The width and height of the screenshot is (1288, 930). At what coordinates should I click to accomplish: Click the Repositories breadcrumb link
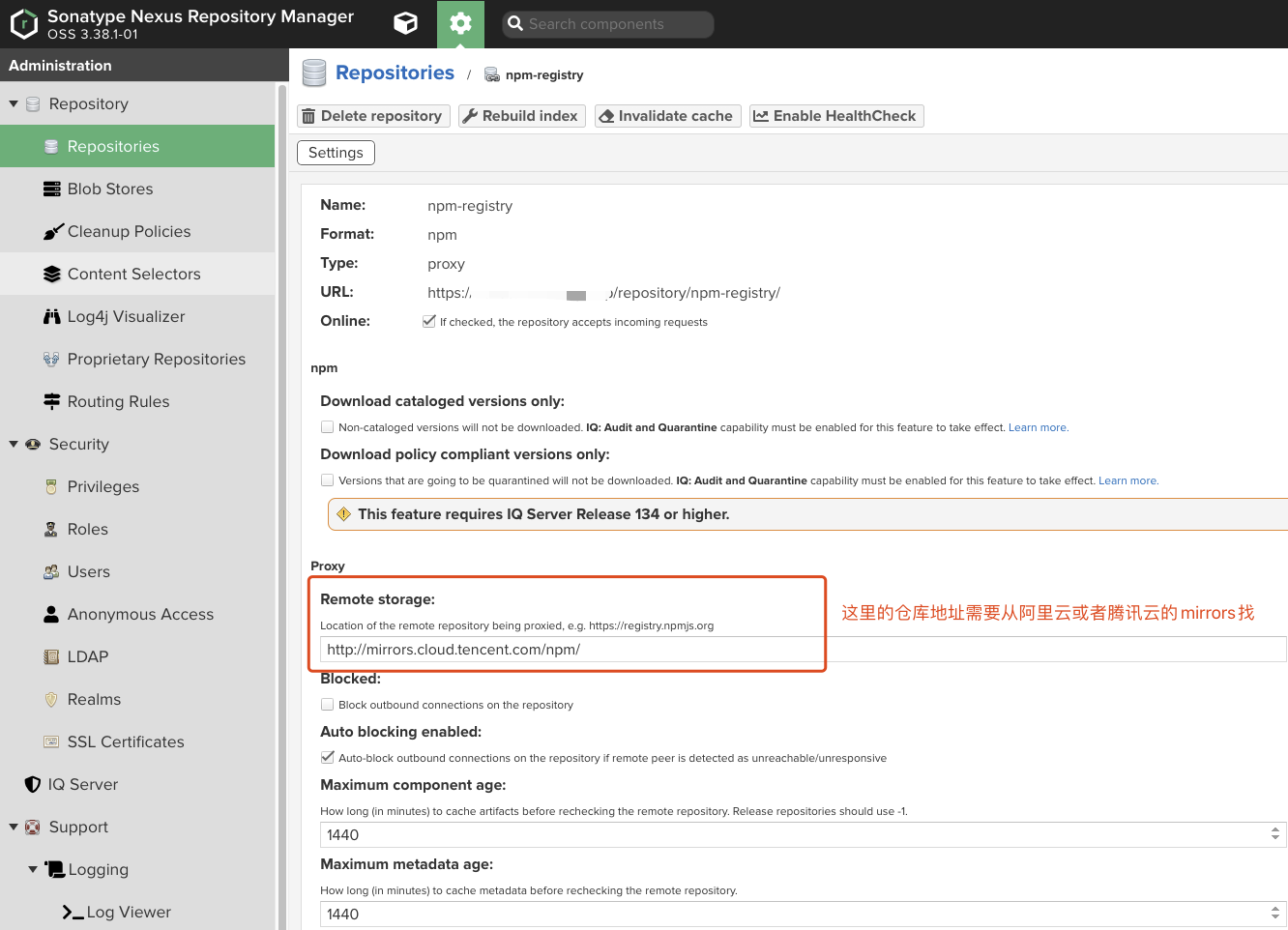tap(395, 73)
